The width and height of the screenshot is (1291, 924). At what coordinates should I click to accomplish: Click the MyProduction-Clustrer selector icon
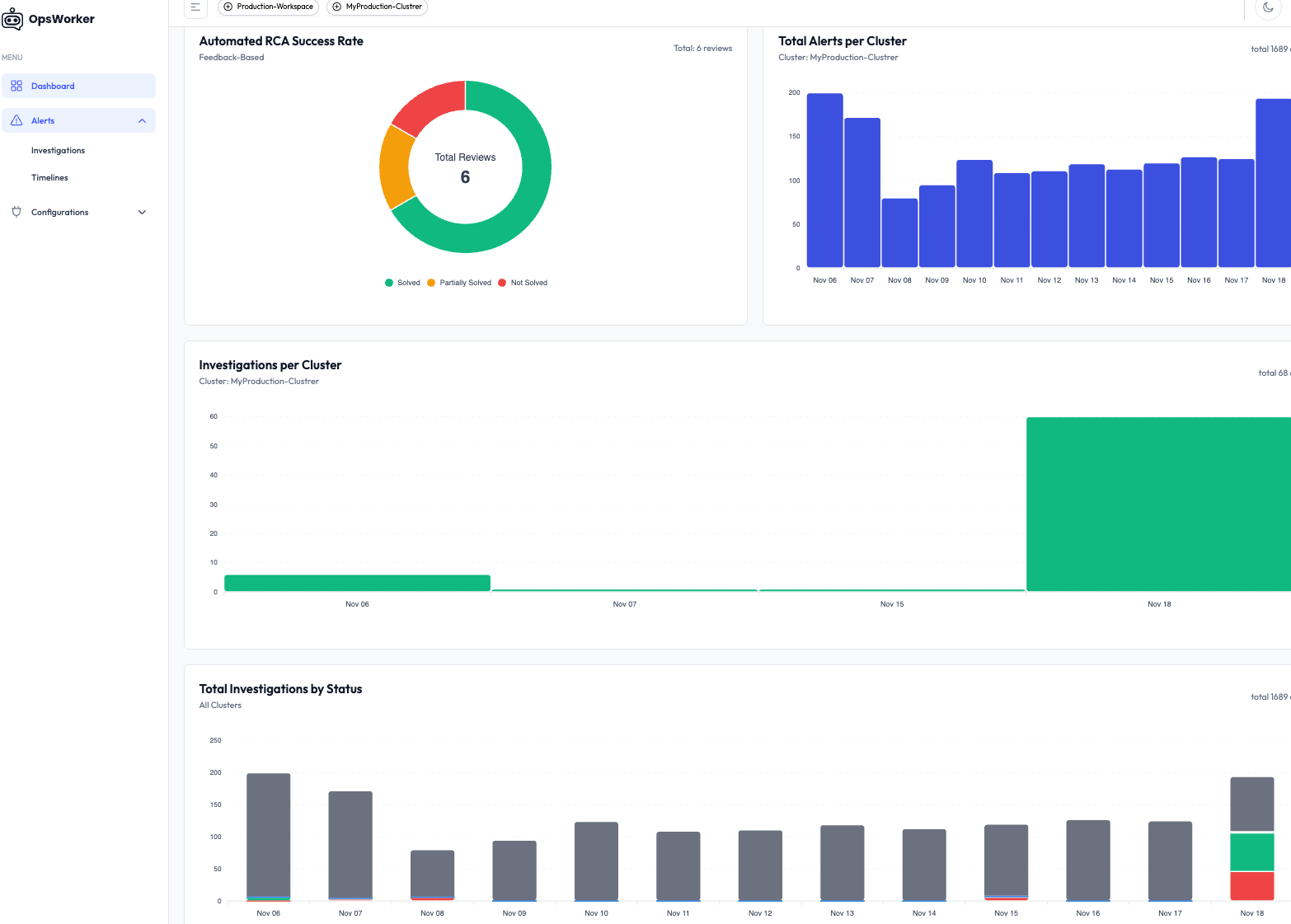337,7
